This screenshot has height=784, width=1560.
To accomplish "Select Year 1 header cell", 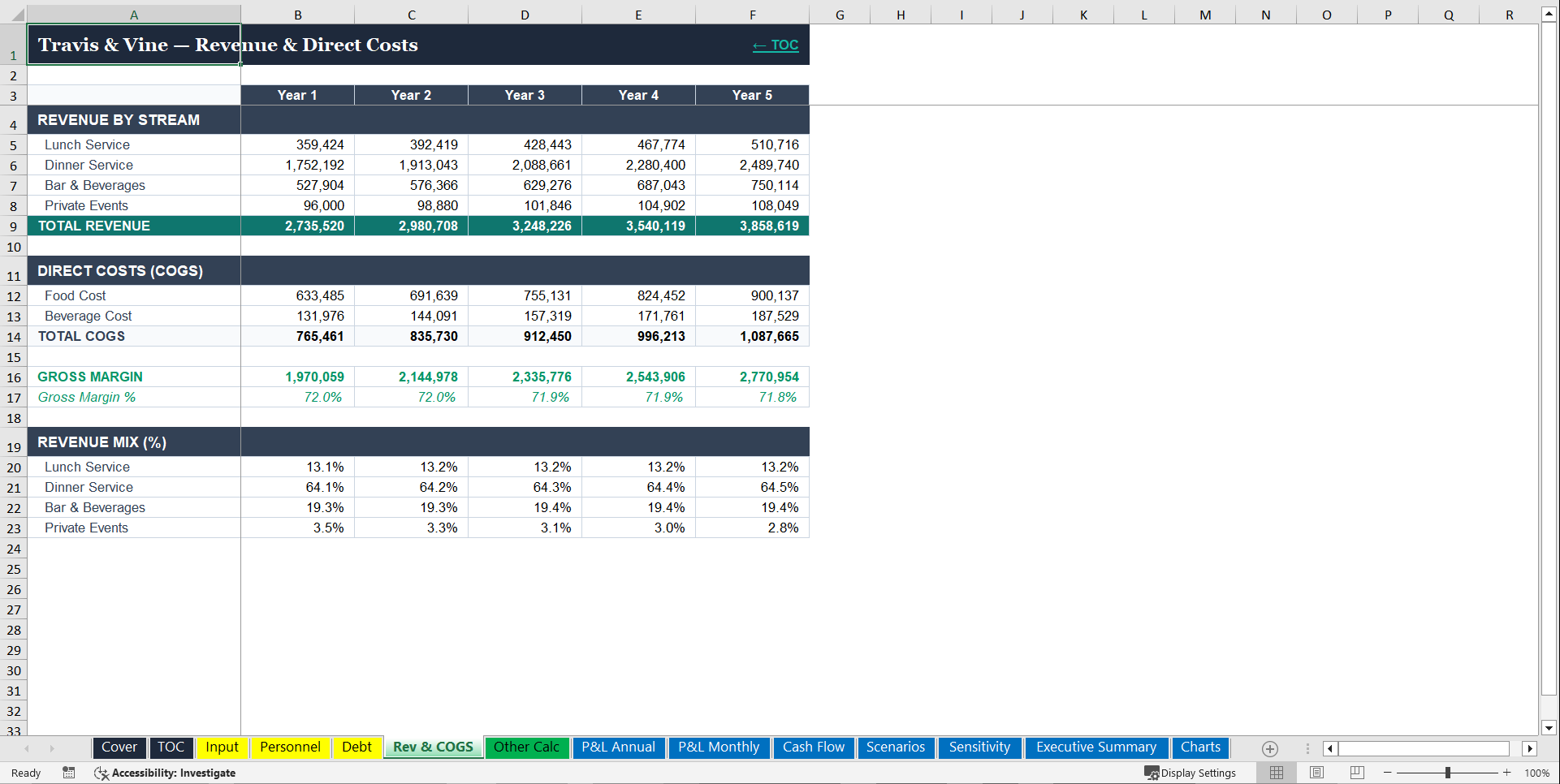I will 297,95.
